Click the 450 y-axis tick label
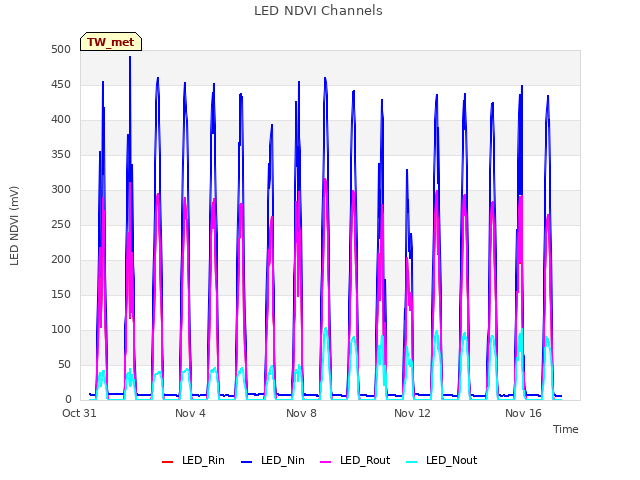Viewport: 640px width, 480px height. 61,85
